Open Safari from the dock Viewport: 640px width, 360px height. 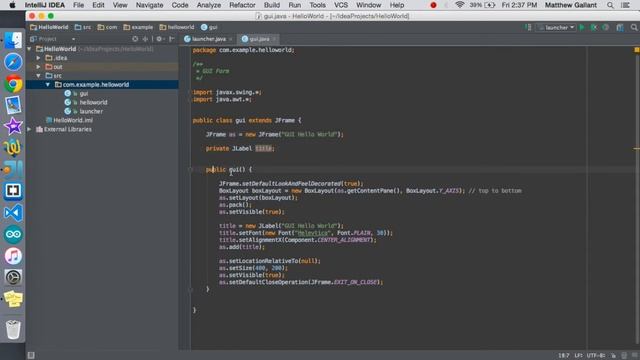13,62
